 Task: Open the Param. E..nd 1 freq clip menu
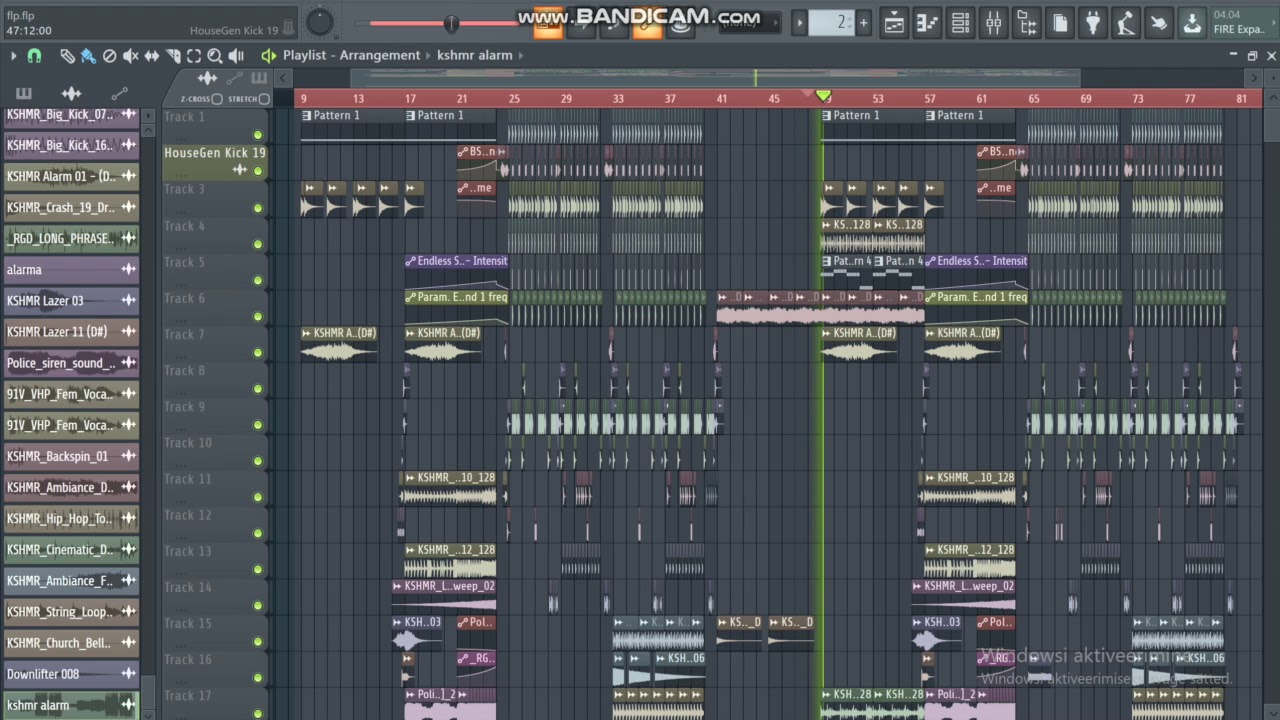(410, 297)
